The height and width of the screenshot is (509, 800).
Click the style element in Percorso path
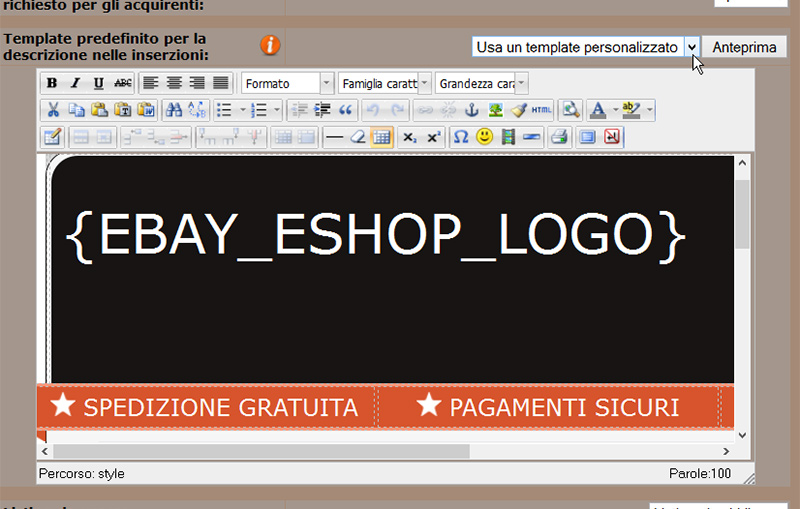pos(111,474)
